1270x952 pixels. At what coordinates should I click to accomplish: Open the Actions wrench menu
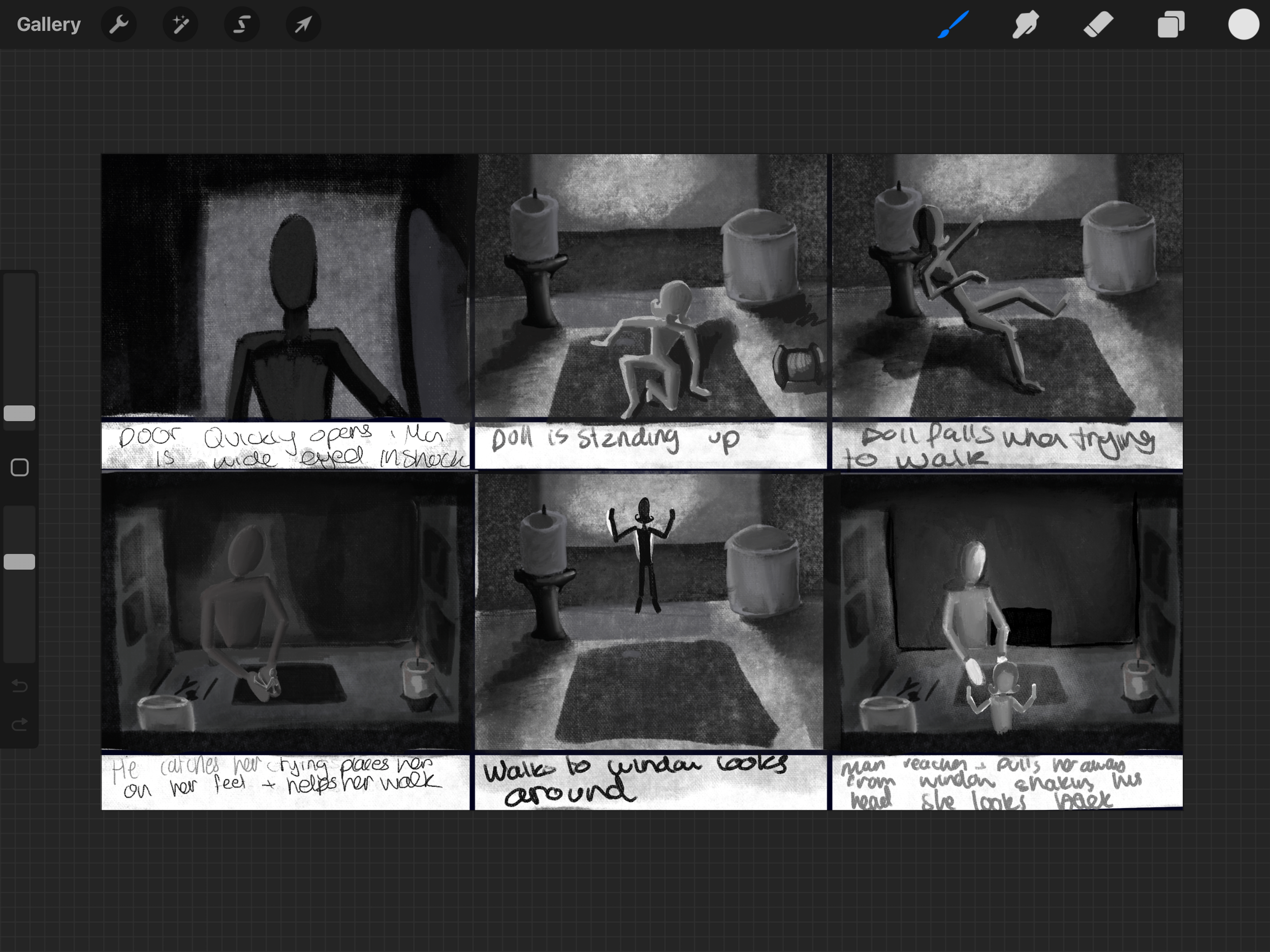coord(118,25)
